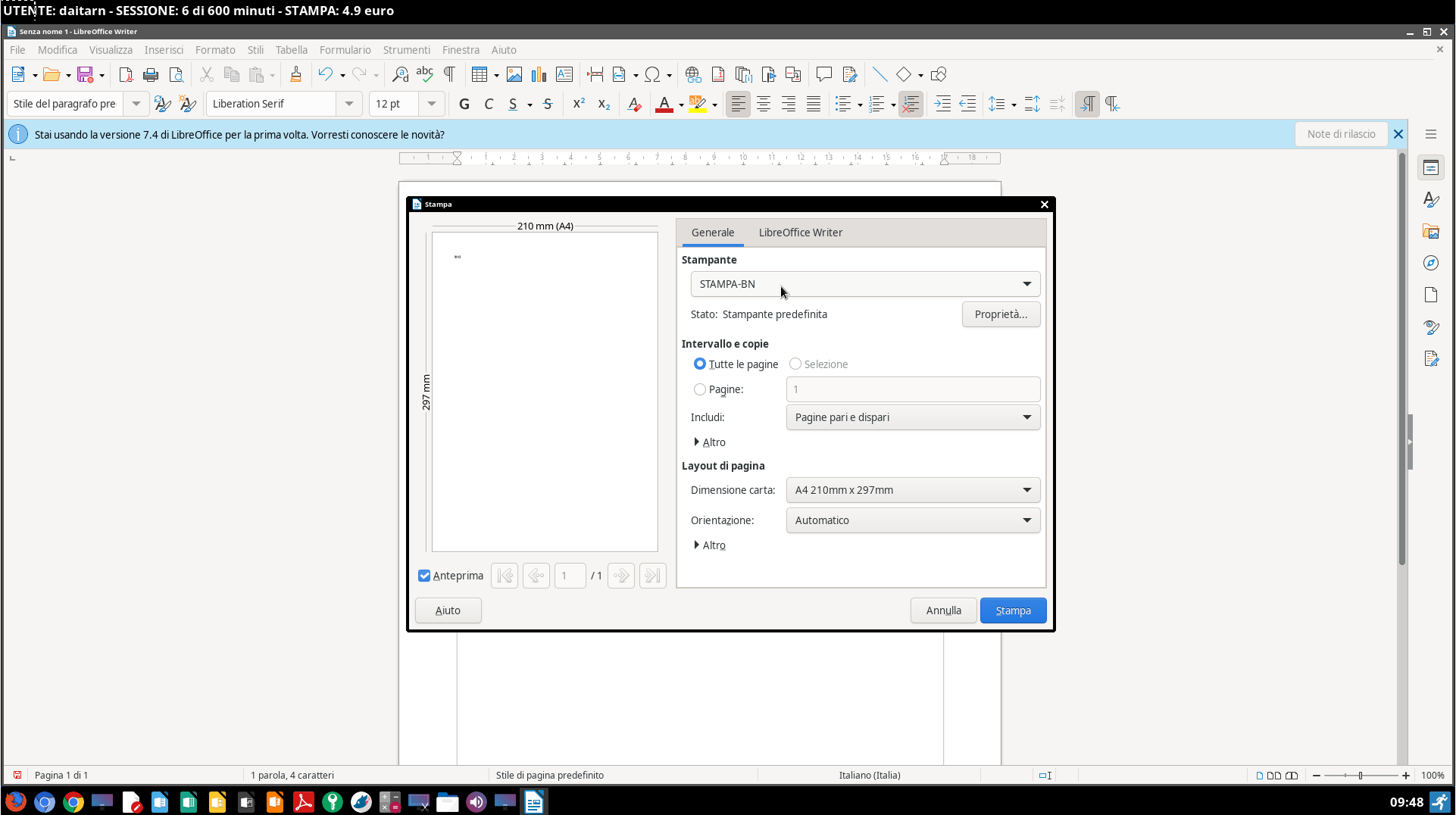1456x815 pixels.
Task: Open the Dimensione carta dropdown
Action: 912,490
